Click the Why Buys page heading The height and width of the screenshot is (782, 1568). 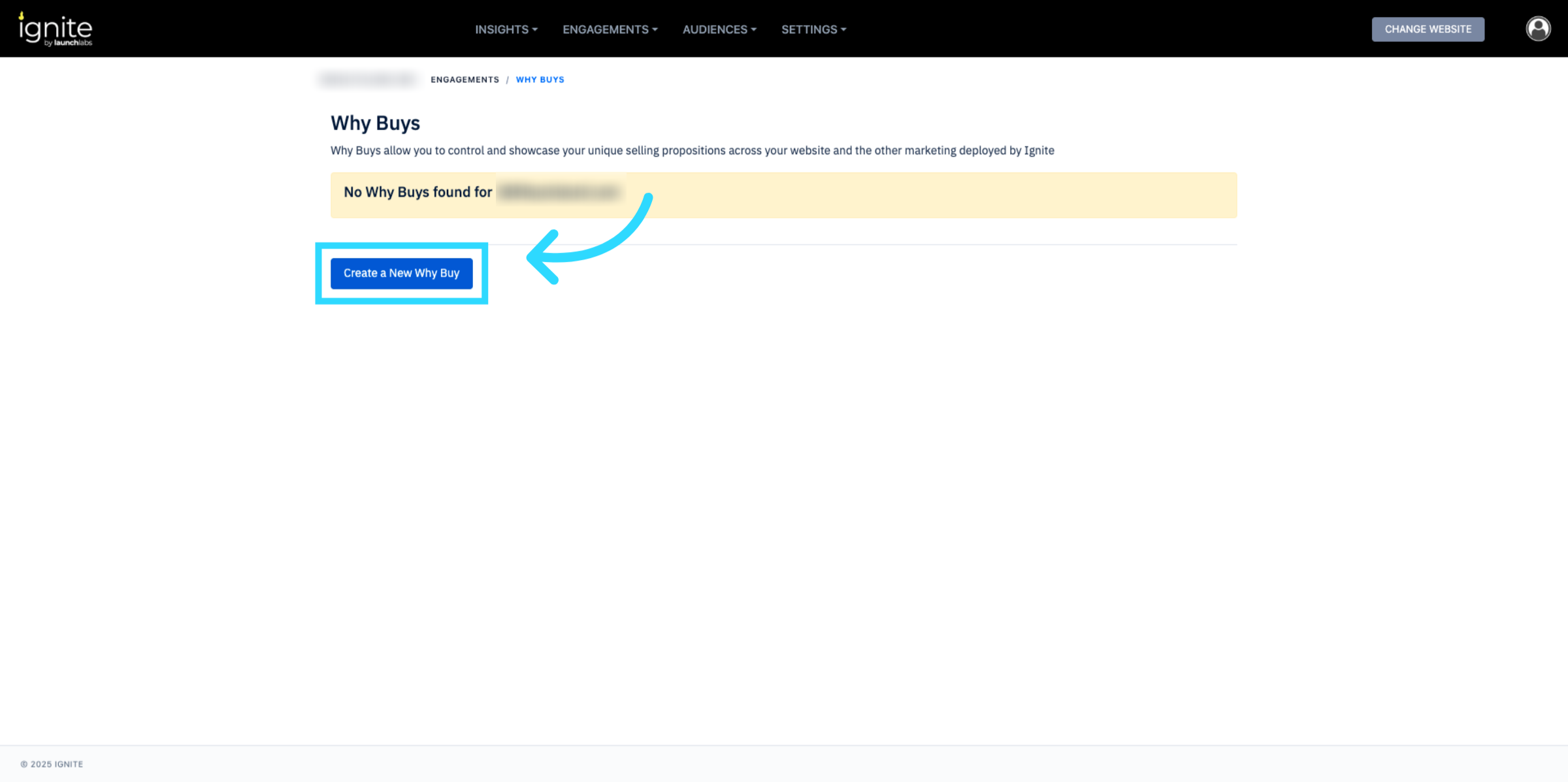375,123
